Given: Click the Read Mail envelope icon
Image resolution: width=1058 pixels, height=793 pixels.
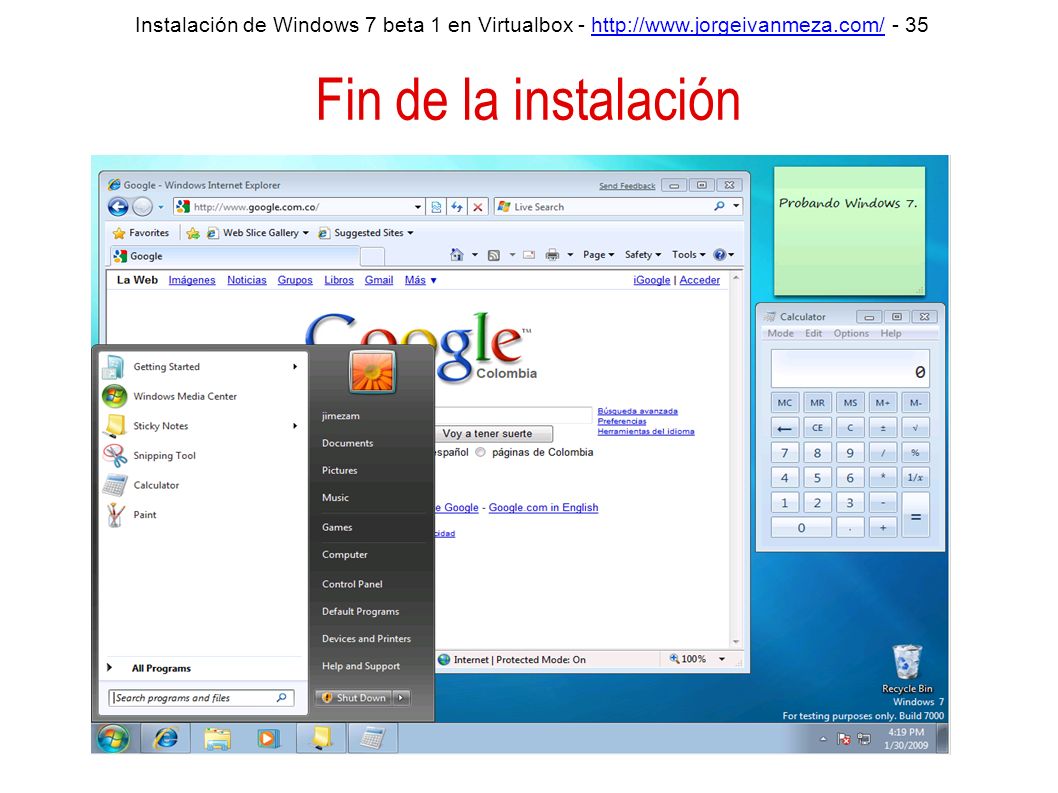Looking at the screenshot, I should point(529,254).
